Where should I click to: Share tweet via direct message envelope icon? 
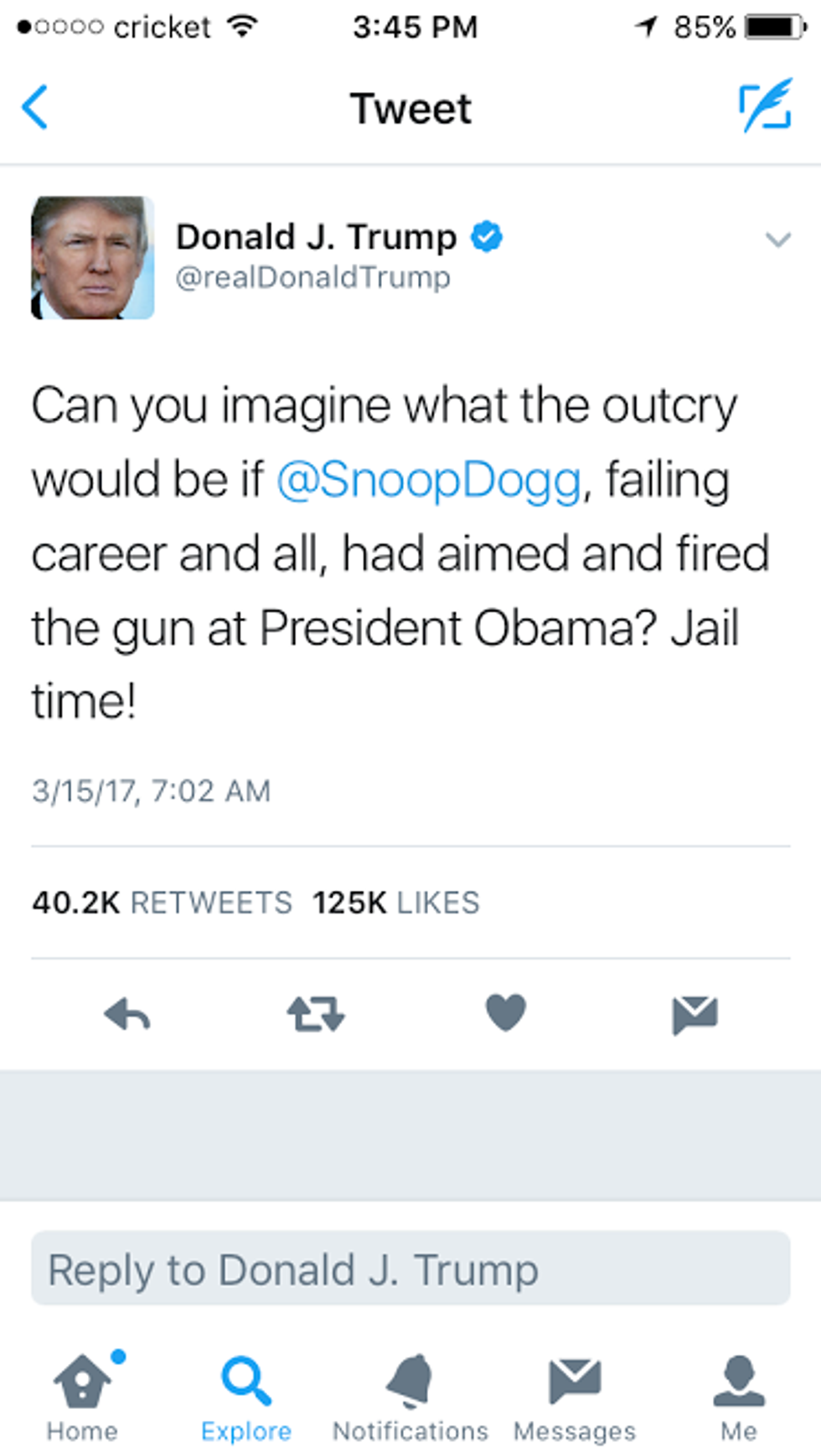694,1014
